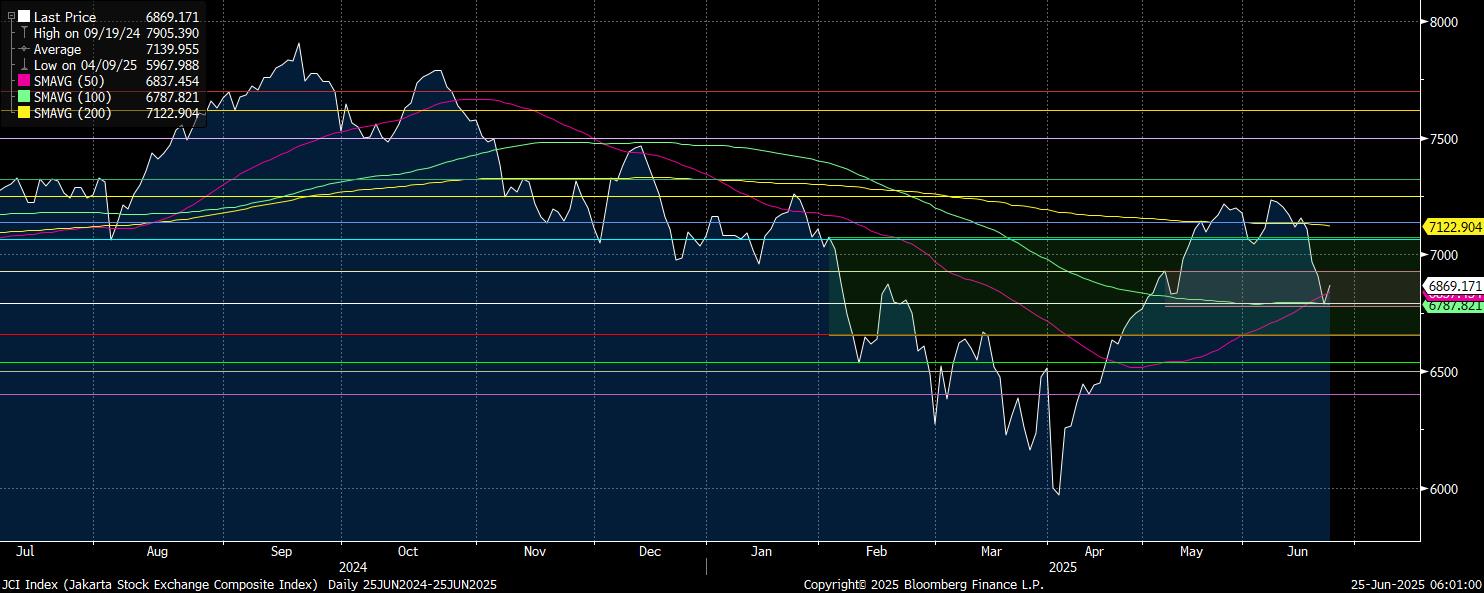Click the Low marker icon in legend
The image size is (1484, 593).
[x=24, y=65]
